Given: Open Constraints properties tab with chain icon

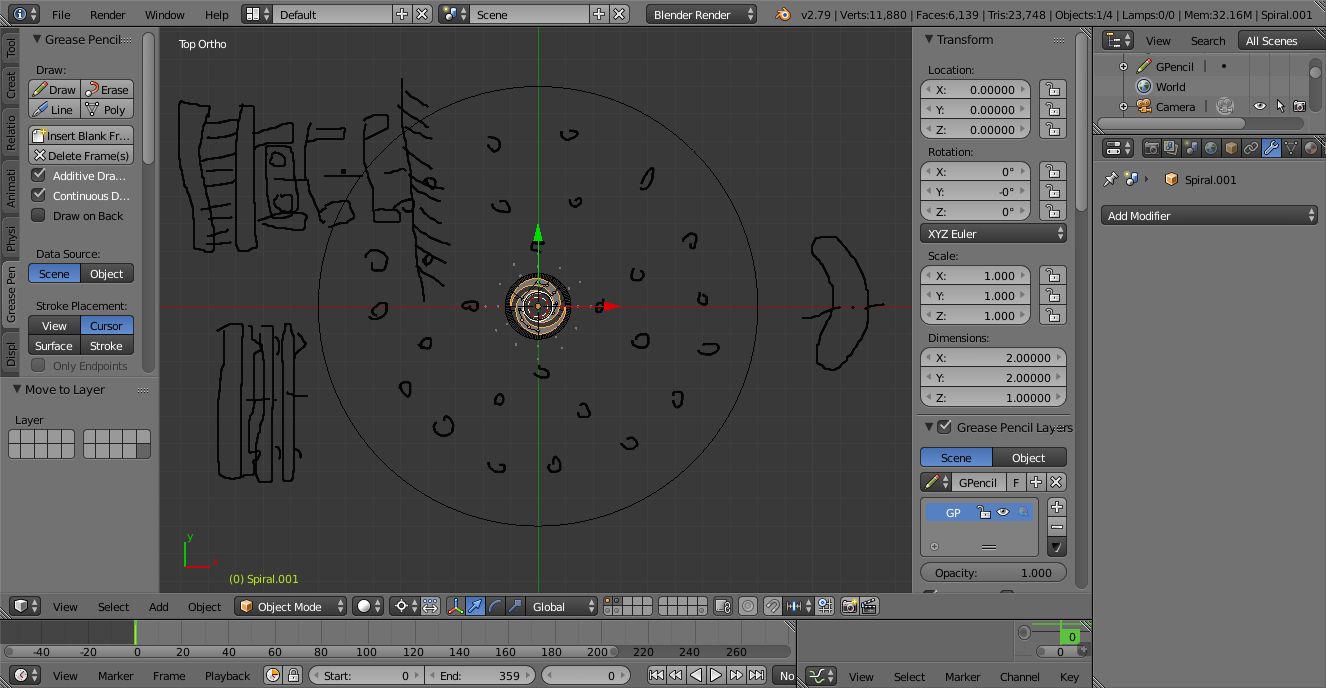Looking at the screenshot, I should [x=1252, y=148].
